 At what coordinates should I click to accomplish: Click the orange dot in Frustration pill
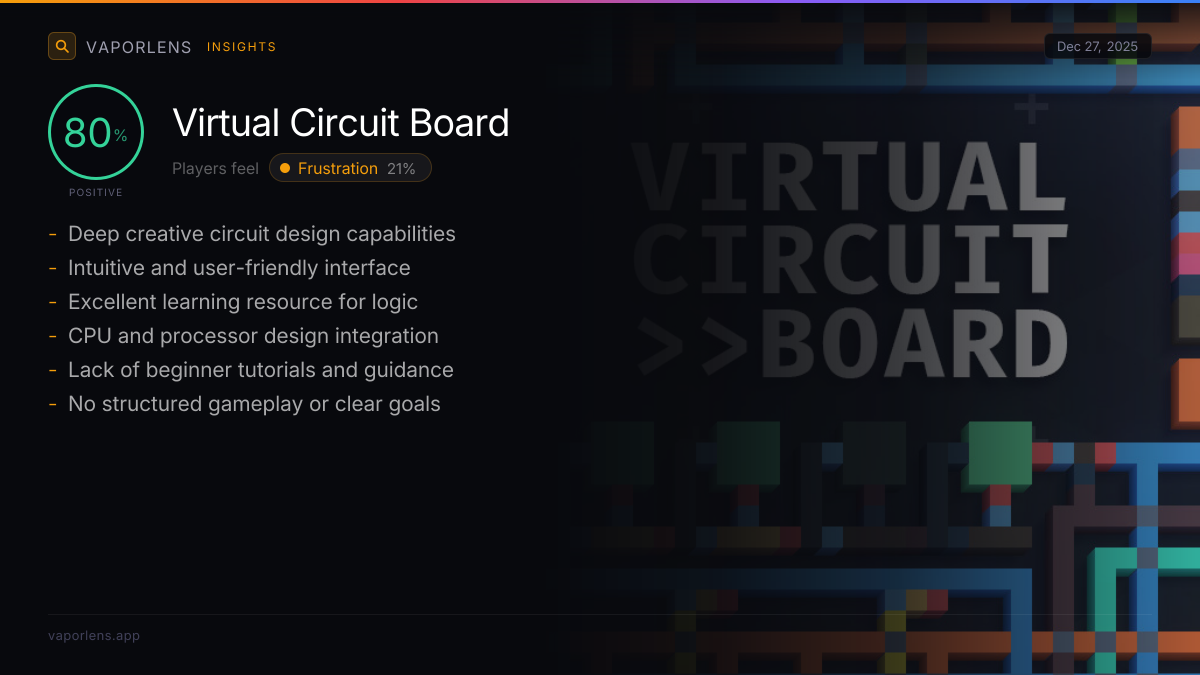point(285,168)
